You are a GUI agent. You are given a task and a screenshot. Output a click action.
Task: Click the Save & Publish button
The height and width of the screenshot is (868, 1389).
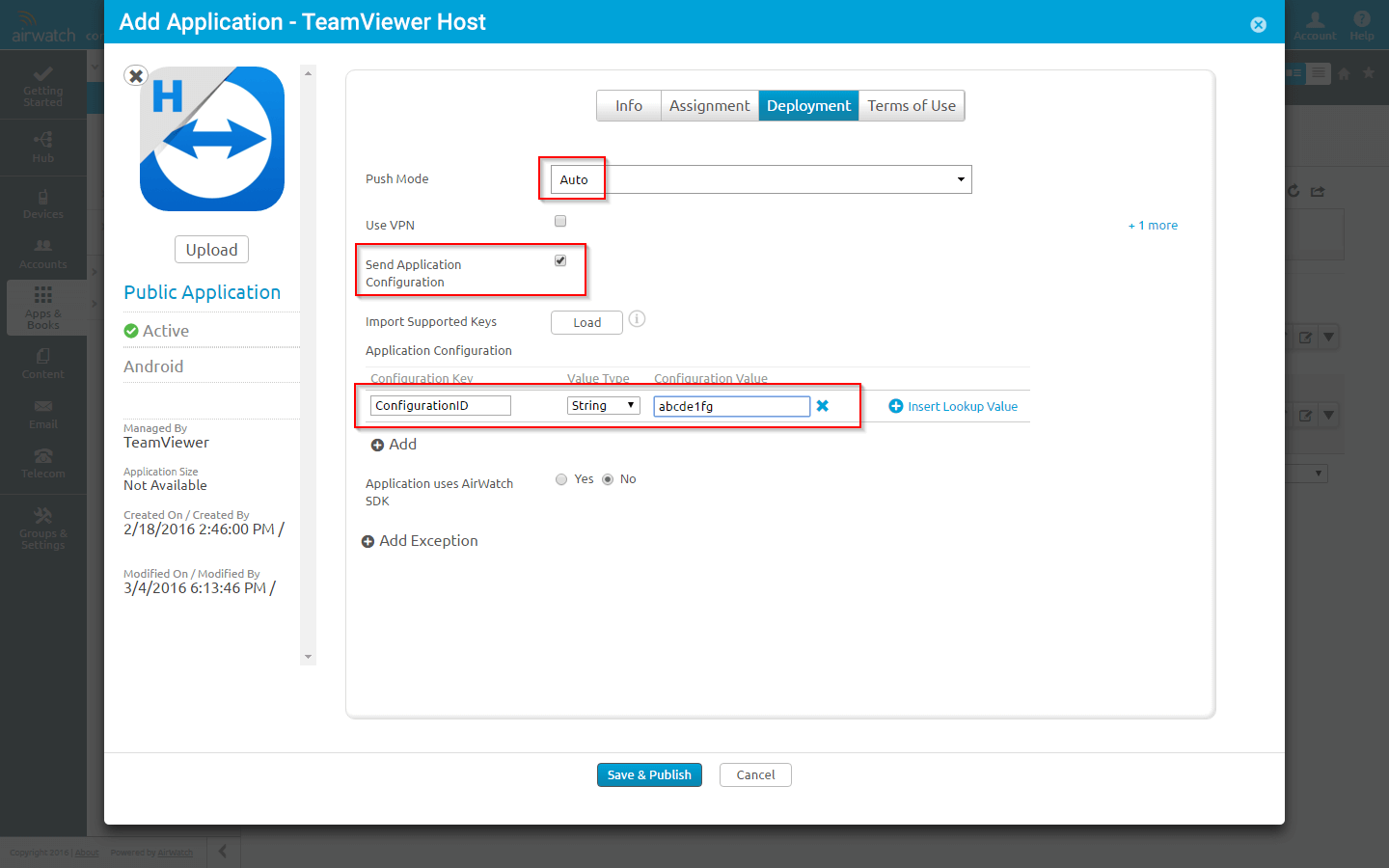click(649, 775)
